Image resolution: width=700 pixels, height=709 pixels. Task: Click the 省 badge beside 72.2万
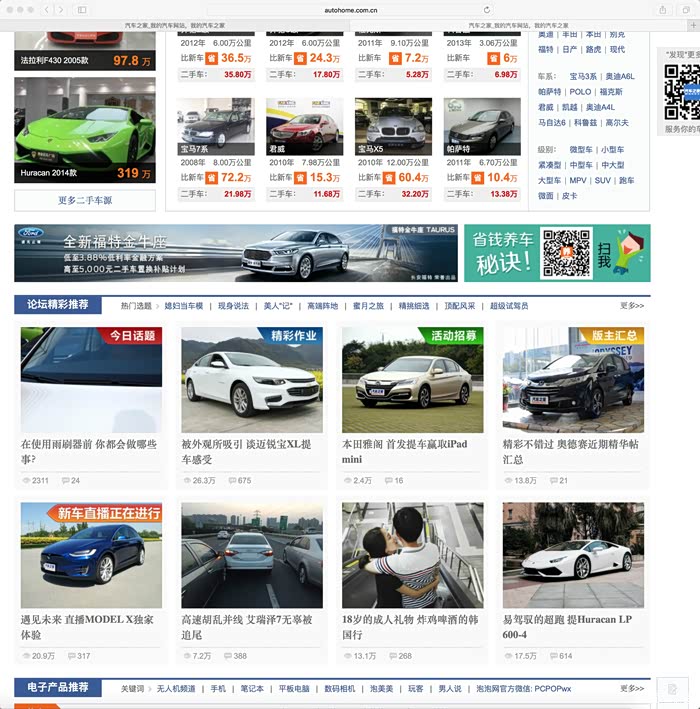tap(211, 178)
